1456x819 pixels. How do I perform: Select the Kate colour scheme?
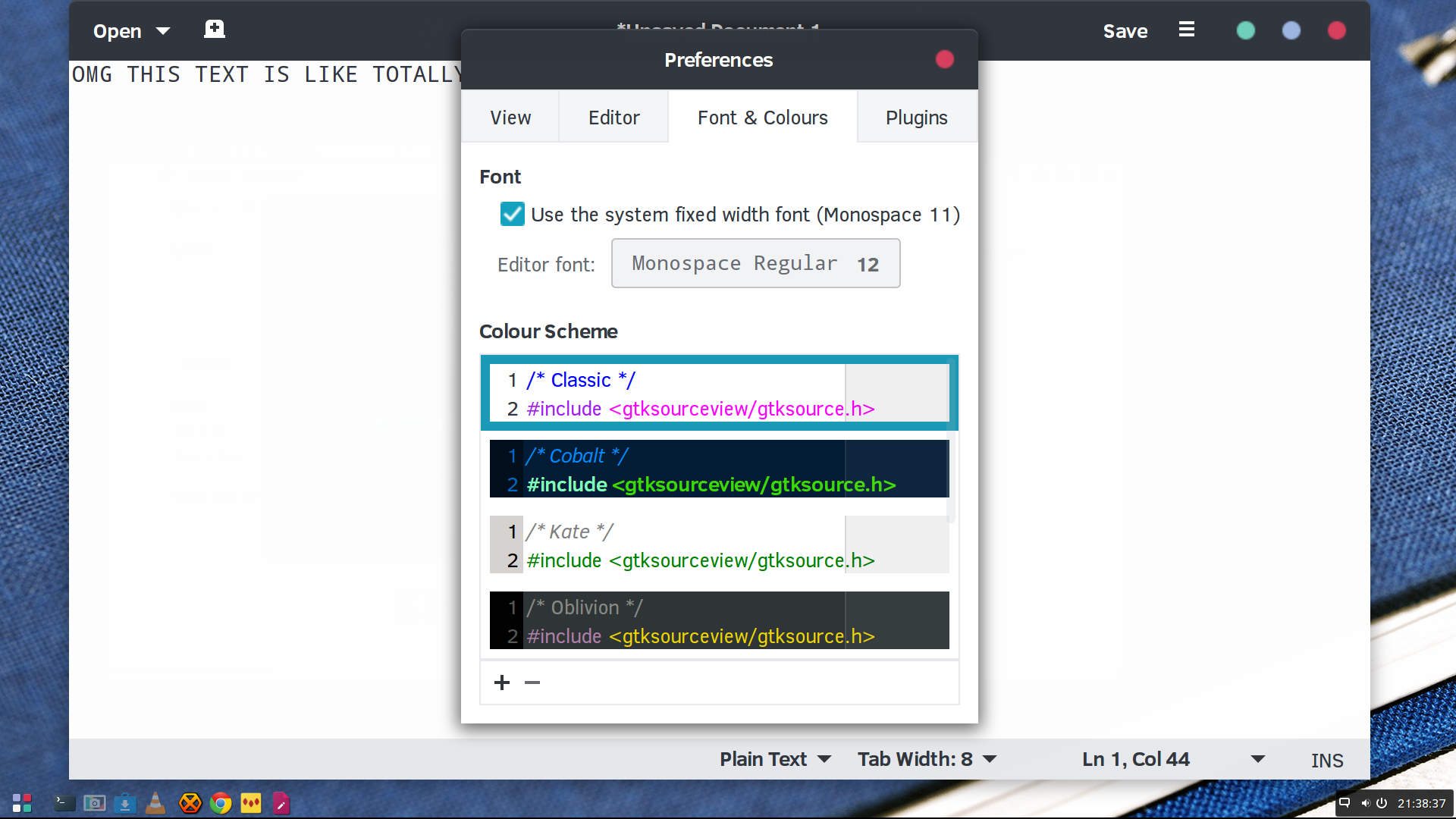point(719,544)
